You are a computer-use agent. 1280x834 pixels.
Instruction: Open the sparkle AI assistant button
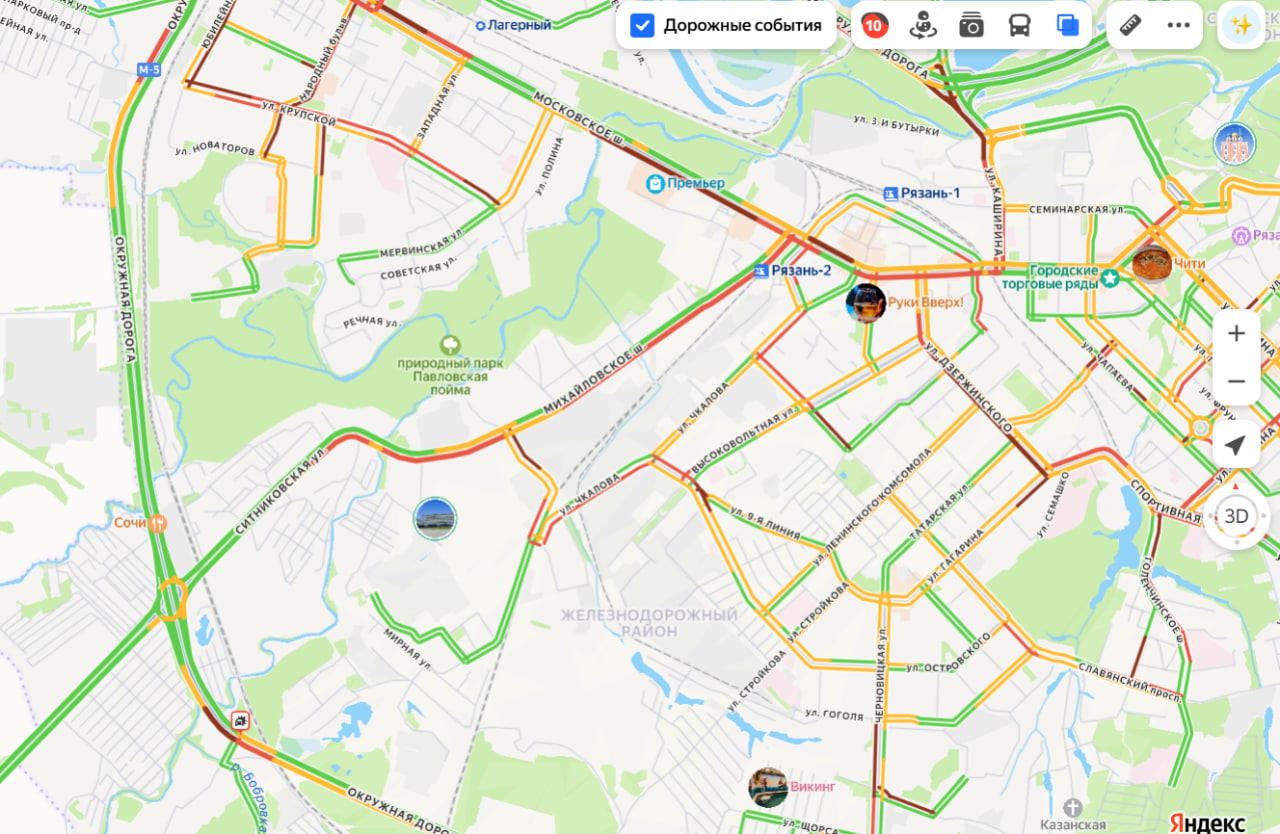[x=1241, y=26]
